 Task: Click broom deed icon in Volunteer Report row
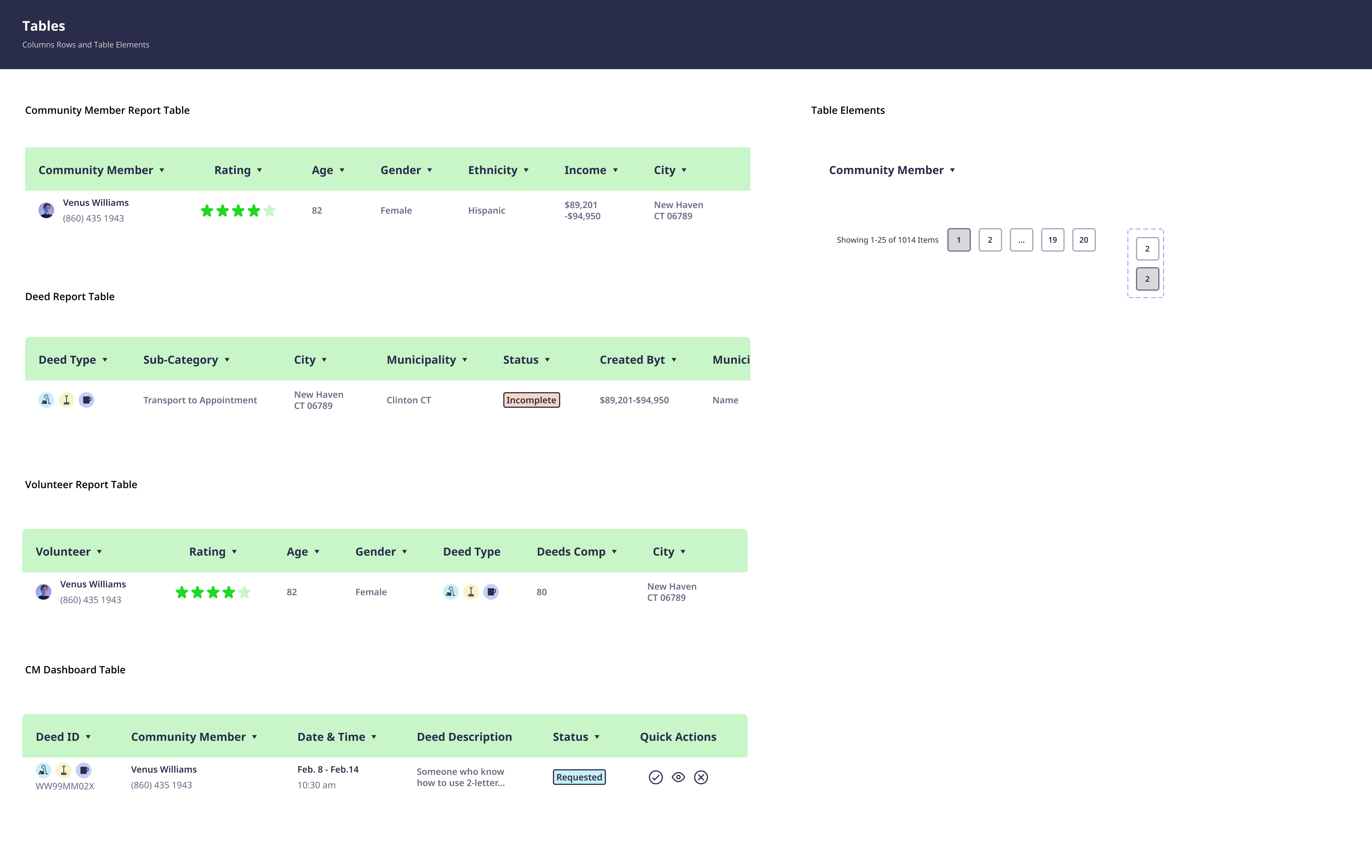click(471, 592)
